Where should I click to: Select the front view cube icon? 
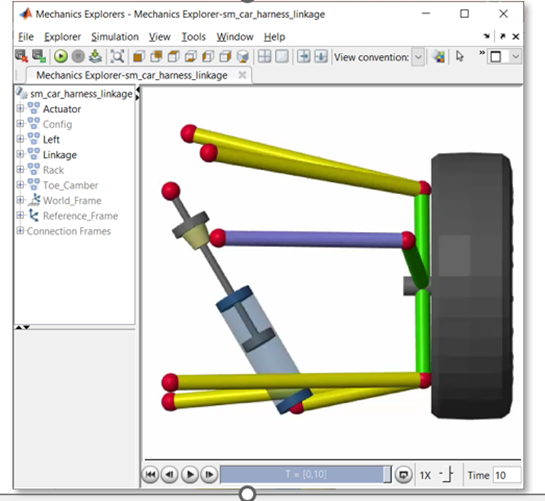pos(139,56)
